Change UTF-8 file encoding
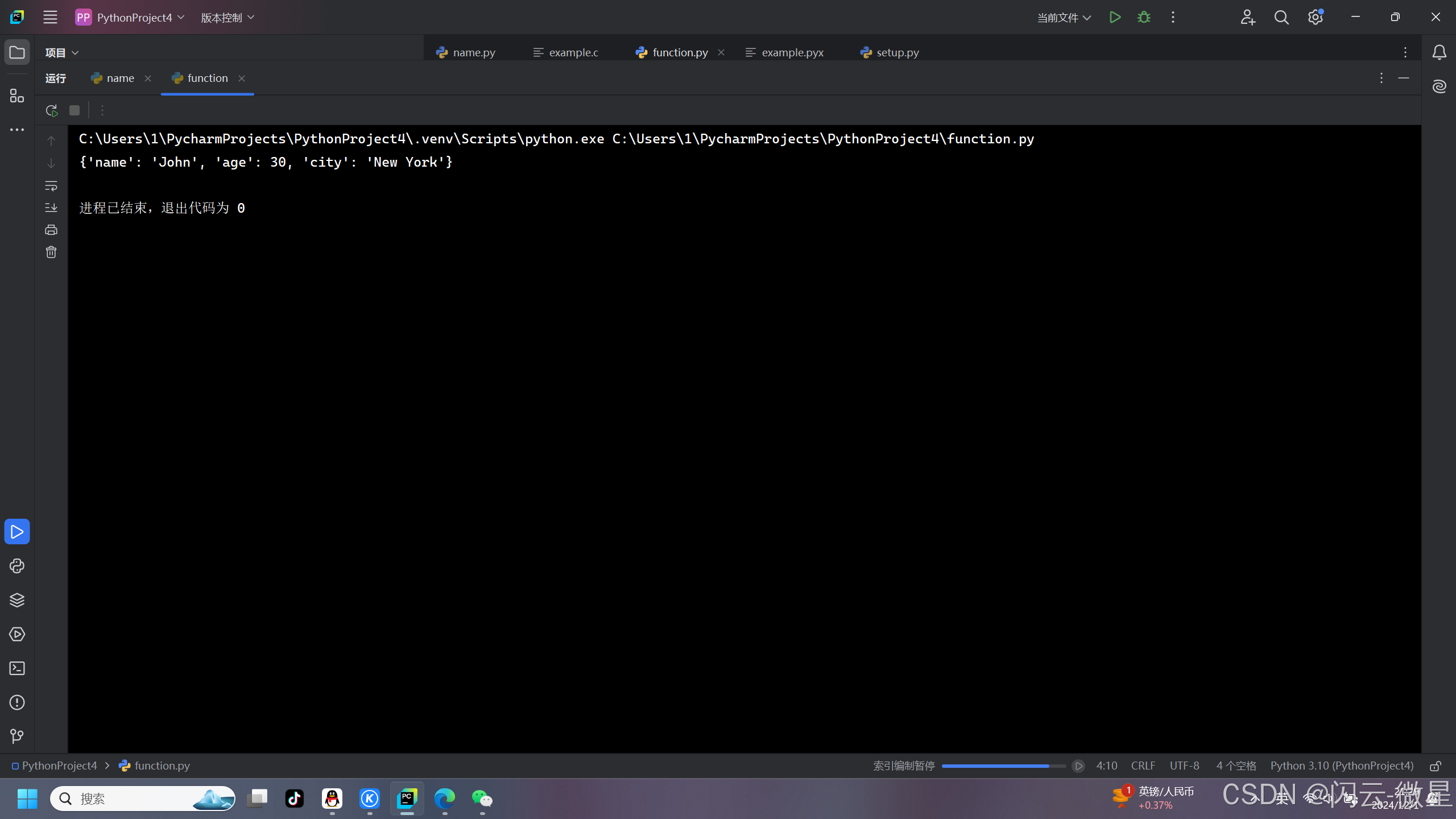 click(1185, 766)
